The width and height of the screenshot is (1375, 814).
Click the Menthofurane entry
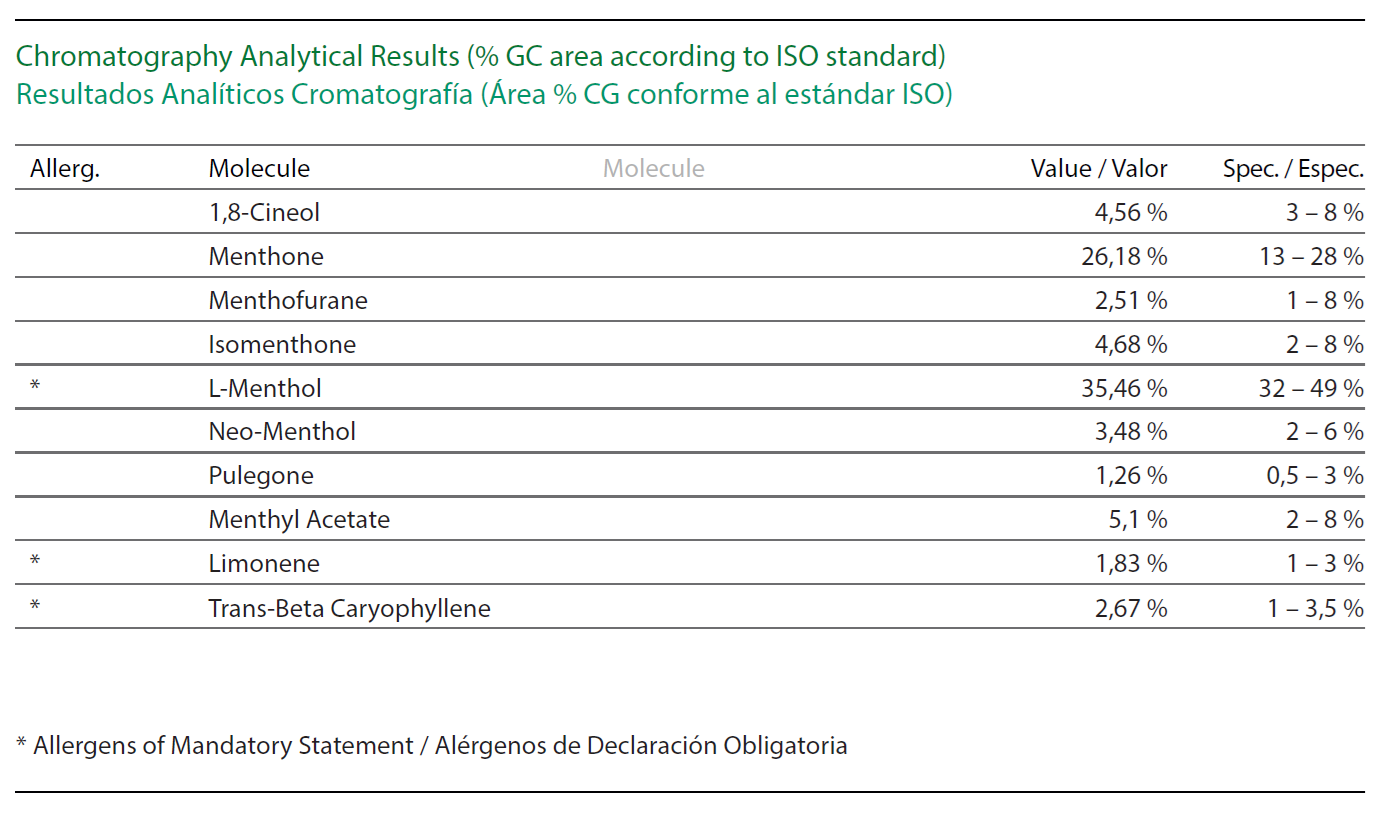288,300
